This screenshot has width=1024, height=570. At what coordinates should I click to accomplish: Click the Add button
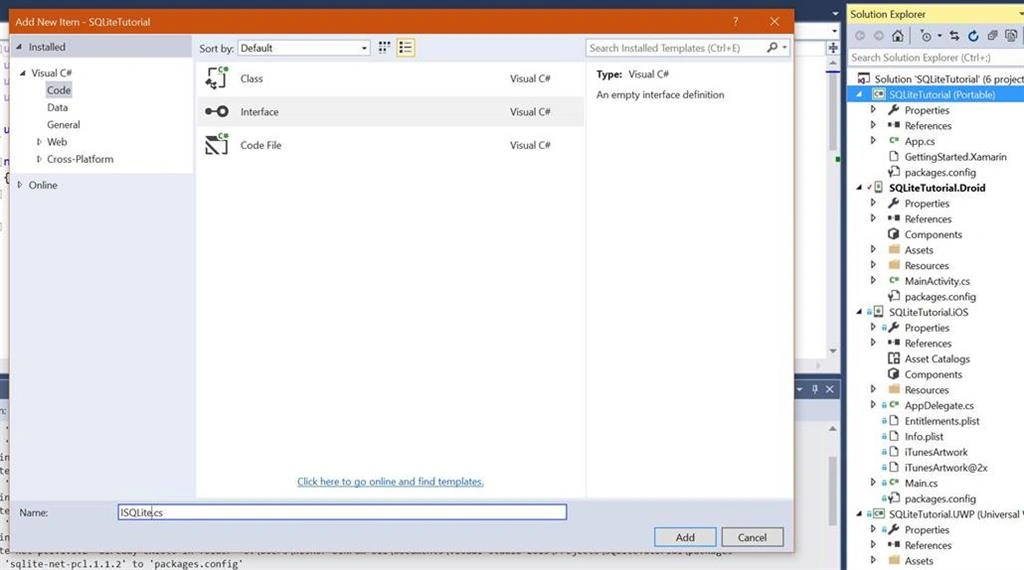(x=685, y=537)
